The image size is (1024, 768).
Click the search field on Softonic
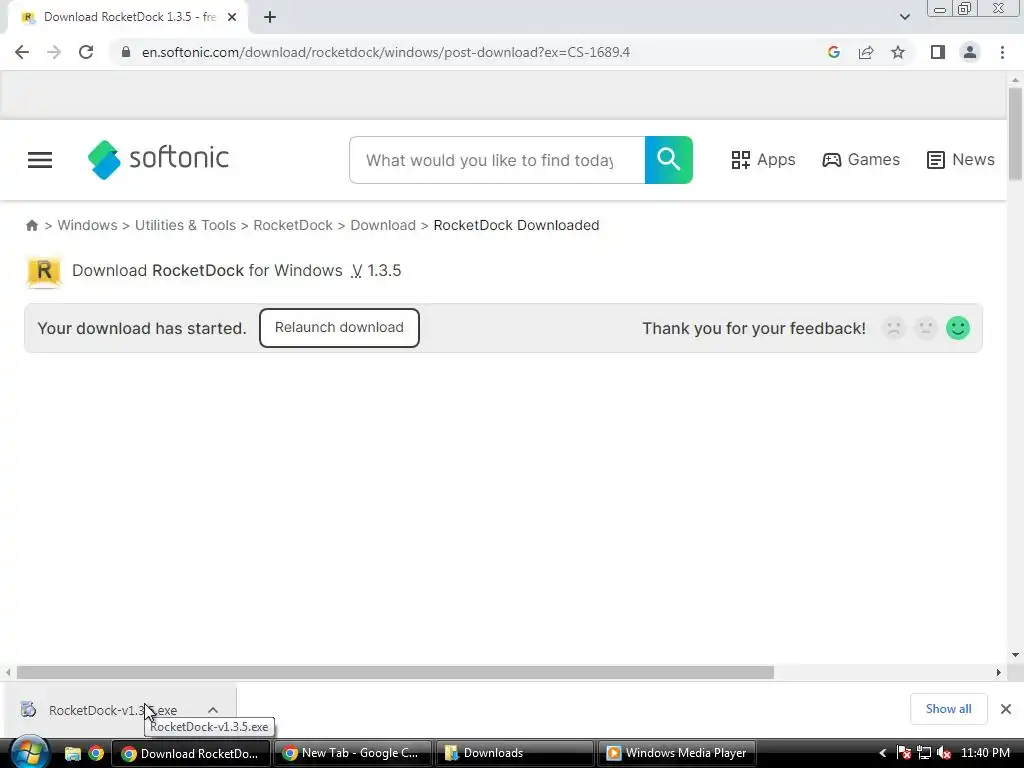[x=497, y=160]
